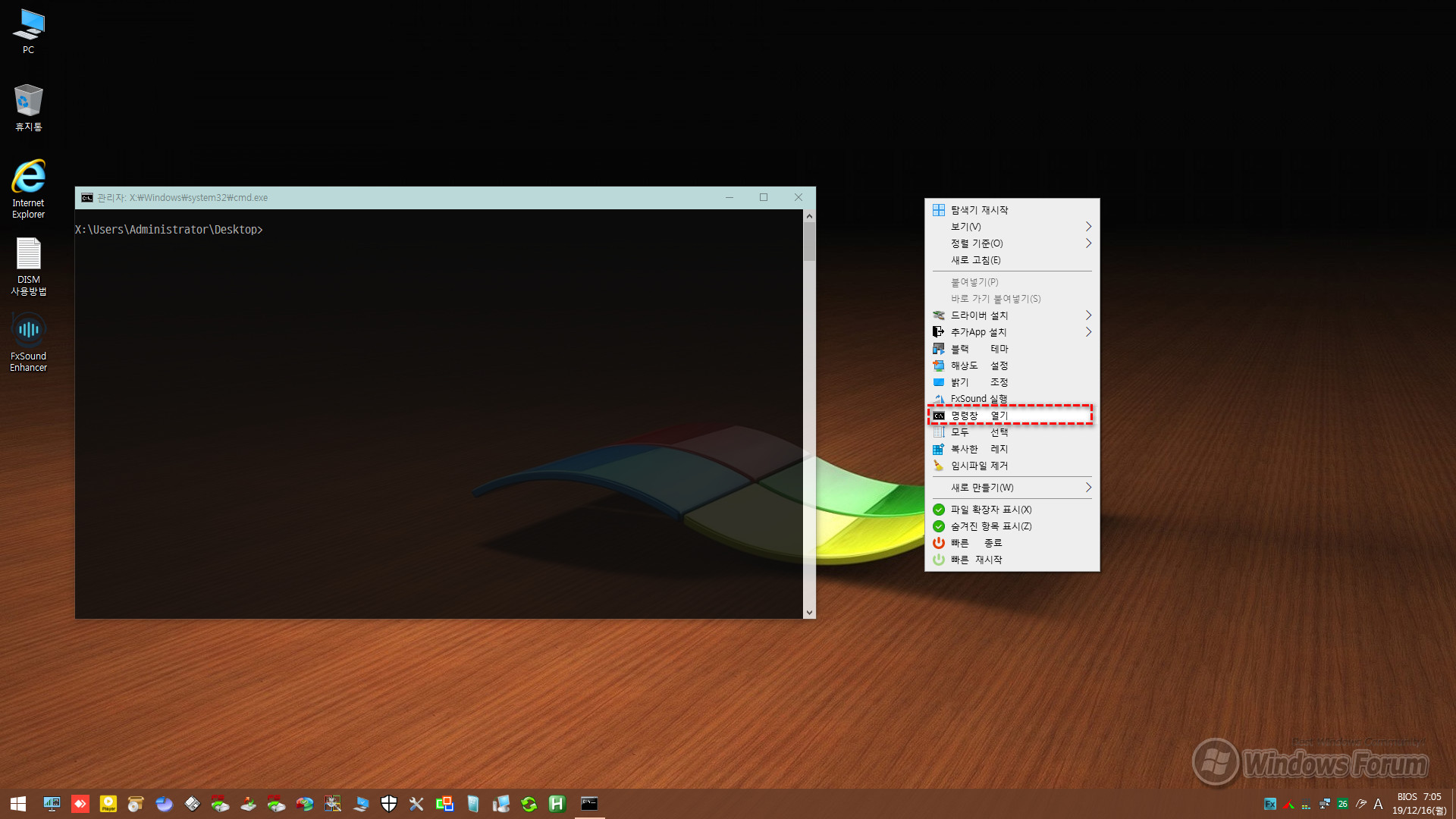The height and width of the screenshot is (819, 1456).
Task: Select 임시파일 제거 menu entry
Action: tap(1012, 466)
